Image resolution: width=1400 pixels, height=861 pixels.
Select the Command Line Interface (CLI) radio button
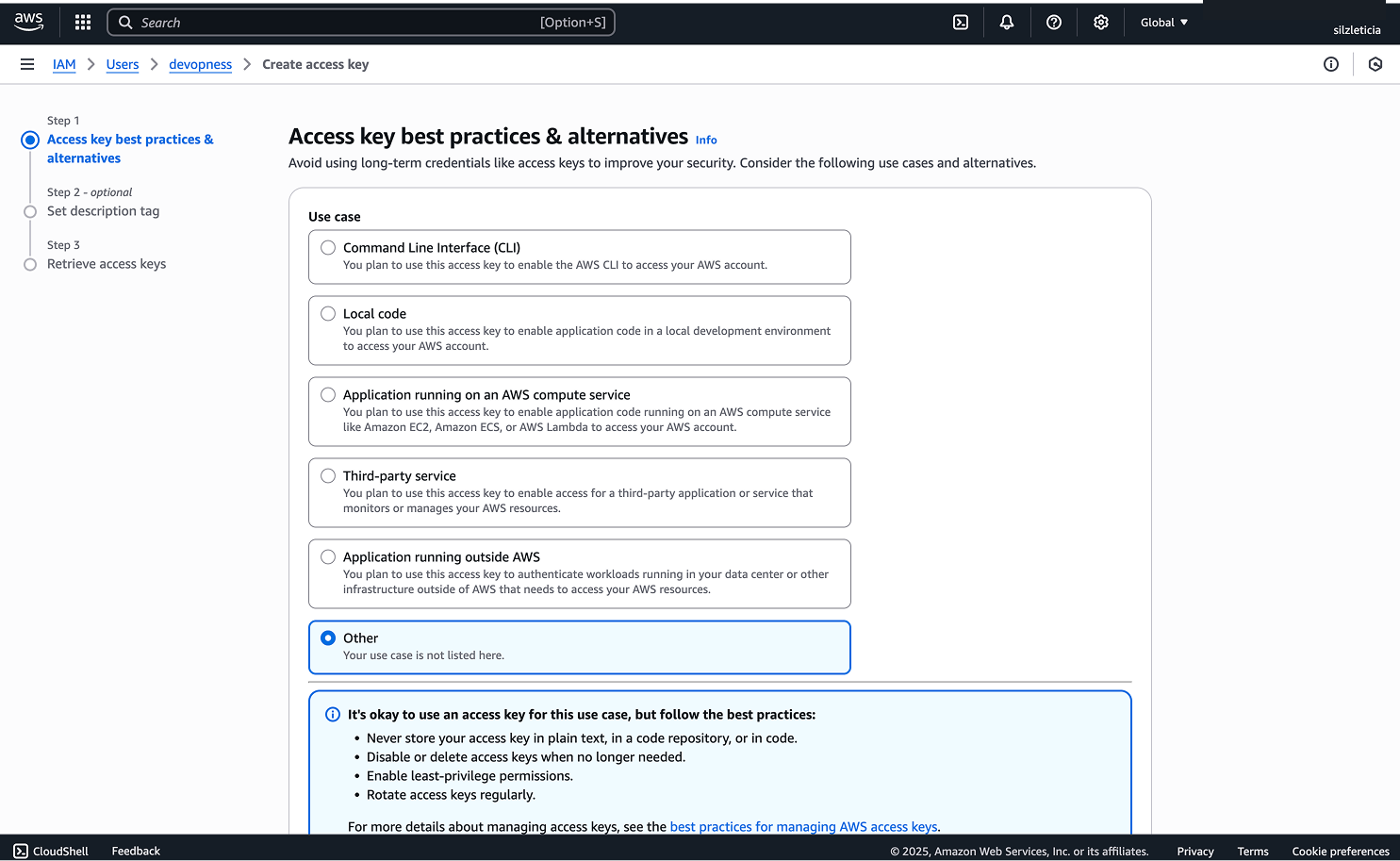pos(328,248)
